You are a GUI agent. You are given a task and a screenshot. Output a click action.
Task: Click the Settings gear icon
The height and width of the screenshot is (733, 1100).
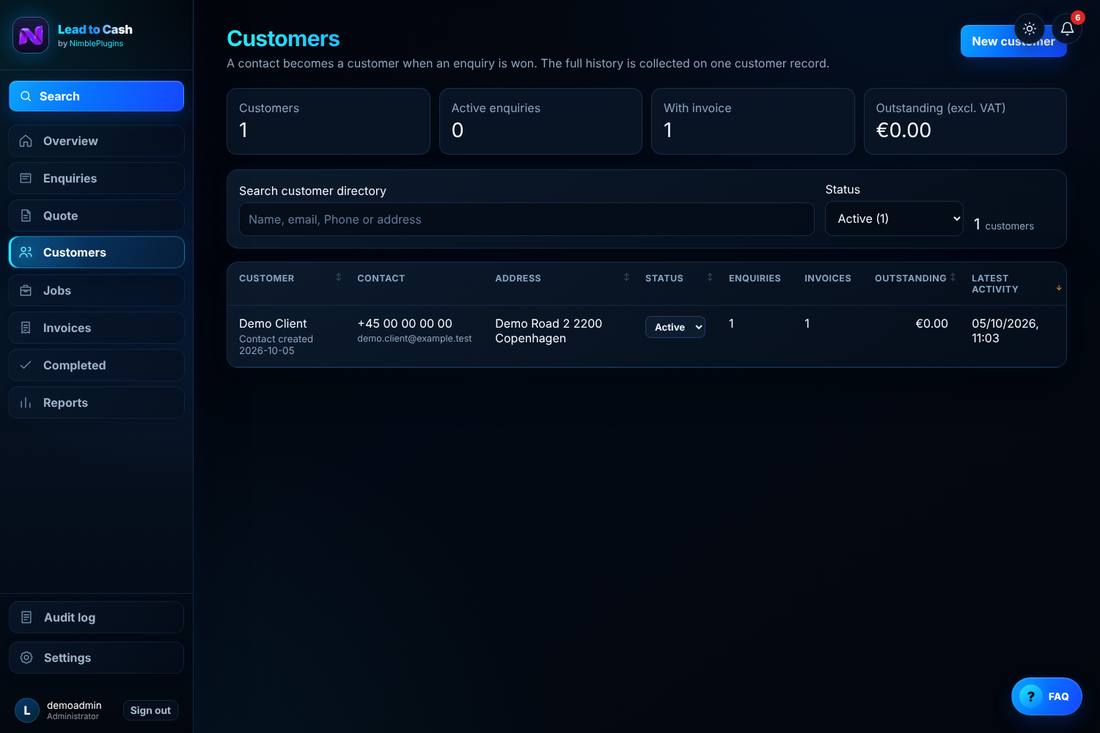pos(26,657)
